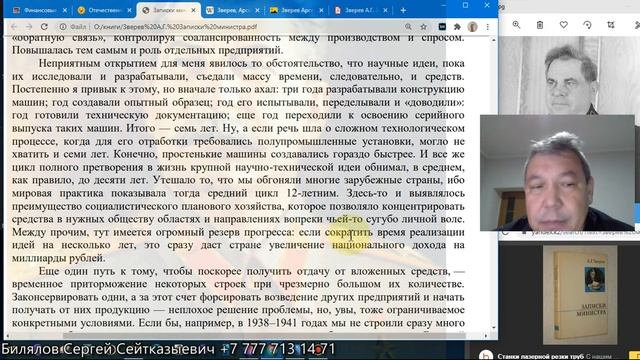Close the Записки мин tab
The width and height of the screenshot is (640, 360).
(193, 11)
